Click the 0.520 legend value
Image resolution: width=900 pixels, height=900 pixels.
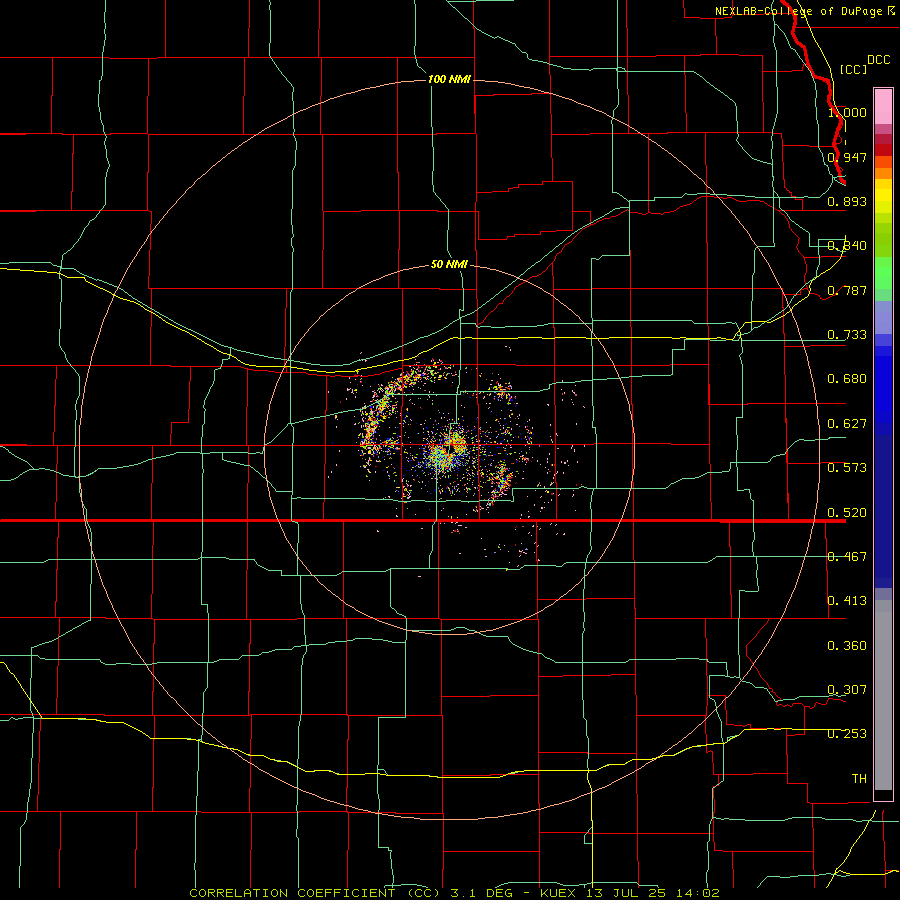[847, 513]
